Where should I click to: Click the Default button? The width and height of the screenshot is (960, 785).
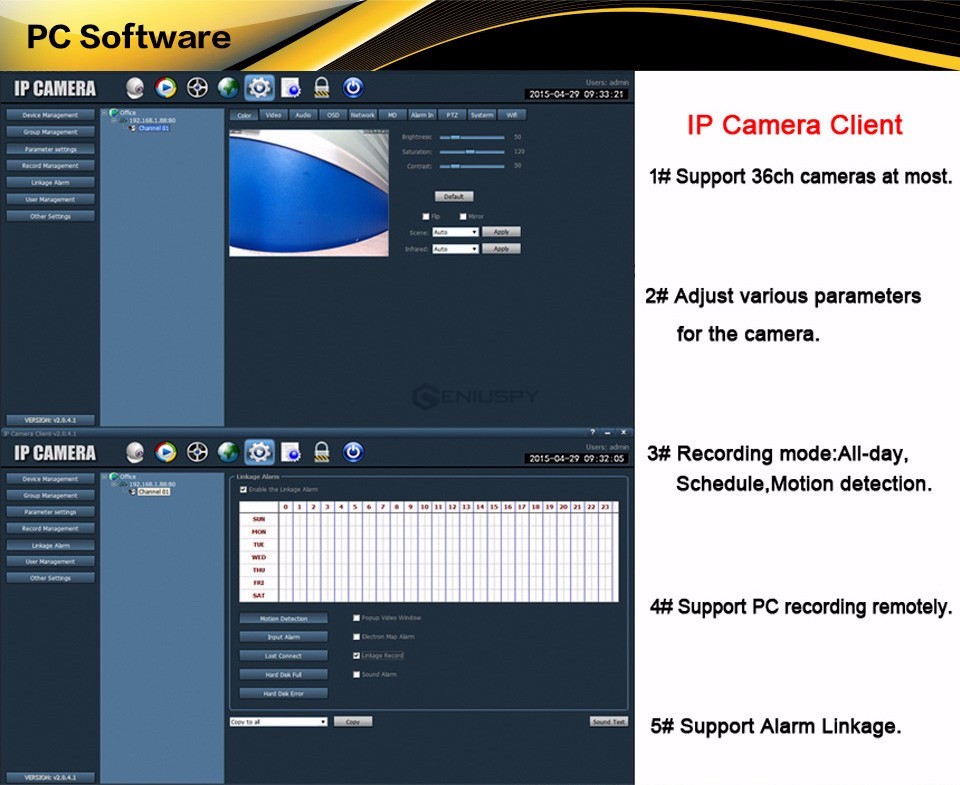coord(453,196)
